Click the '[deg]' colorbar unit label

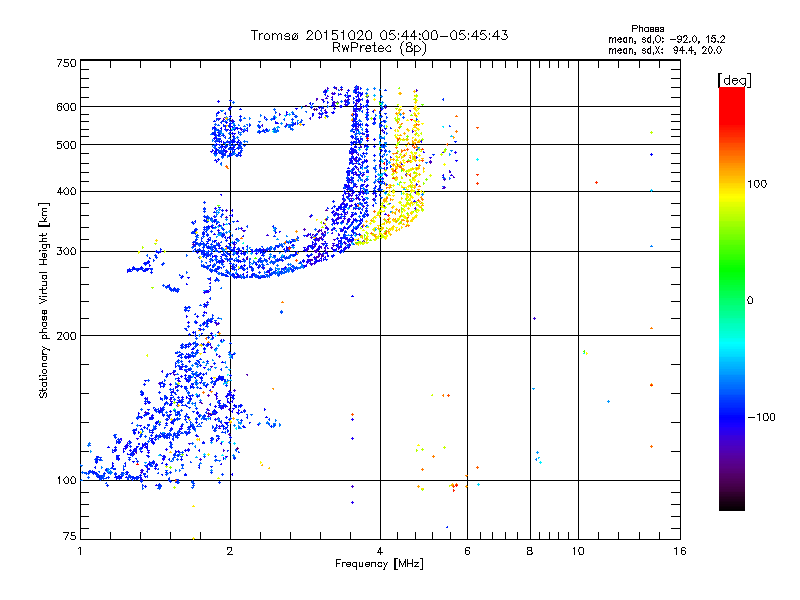[734, 81]
